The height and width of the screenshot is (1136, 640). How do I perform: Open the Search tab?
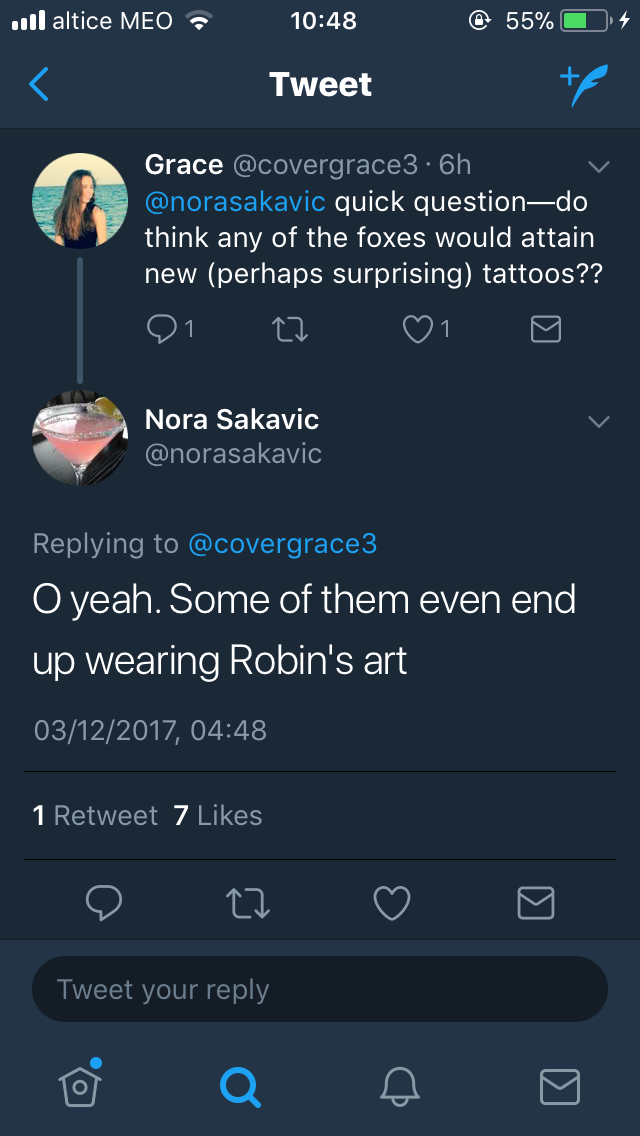point(239,1085)
